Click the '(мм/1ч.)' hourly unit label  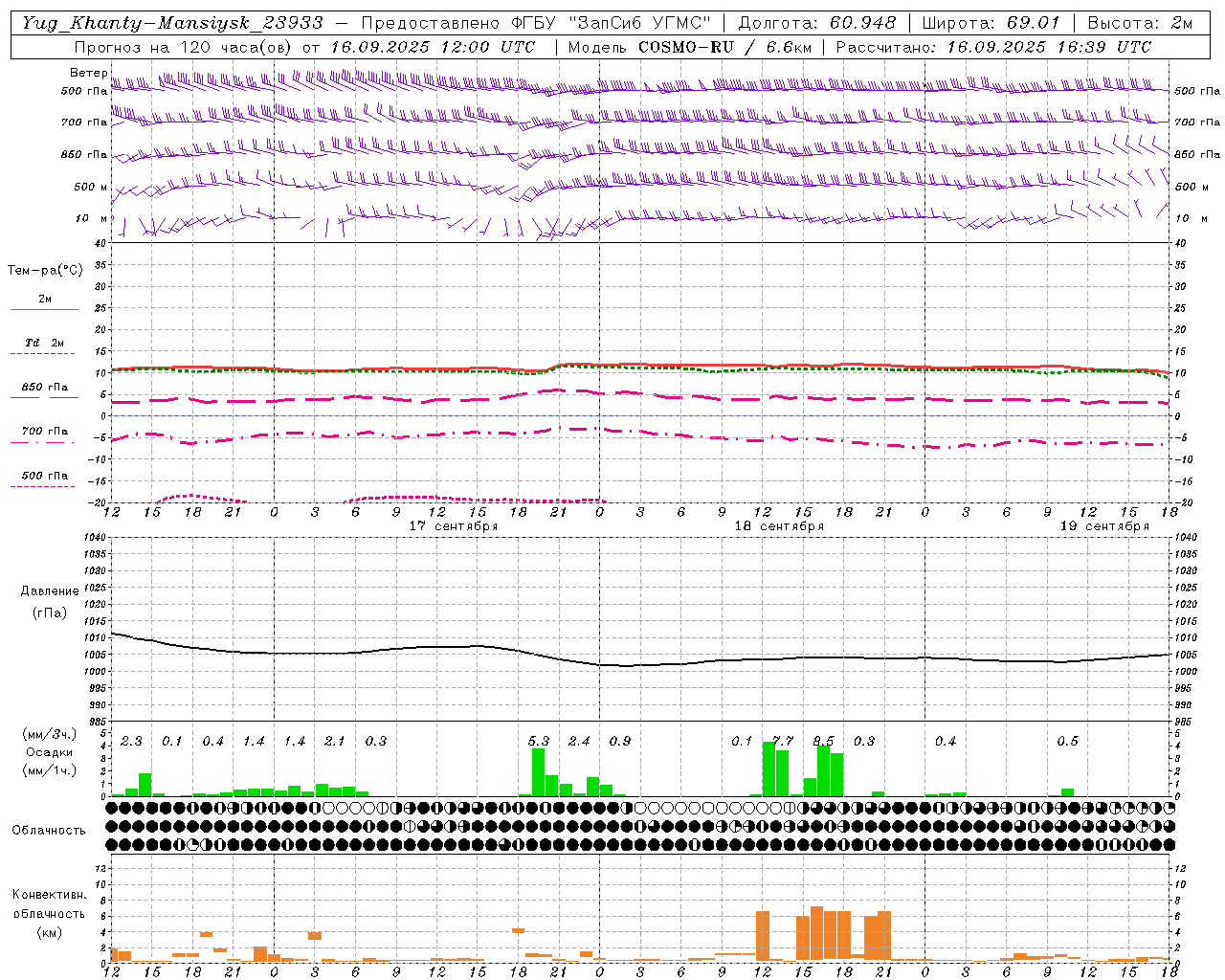click(49, 771)
